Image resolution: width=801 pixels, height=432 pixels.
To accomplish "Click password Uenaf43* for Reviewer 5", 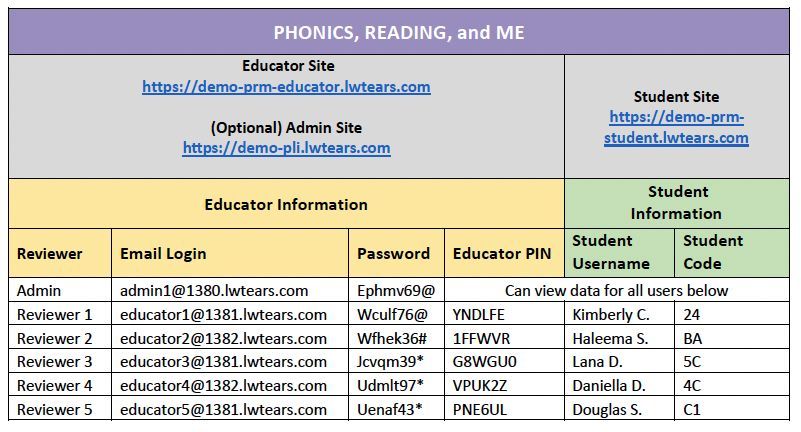I will coord(391,410).
